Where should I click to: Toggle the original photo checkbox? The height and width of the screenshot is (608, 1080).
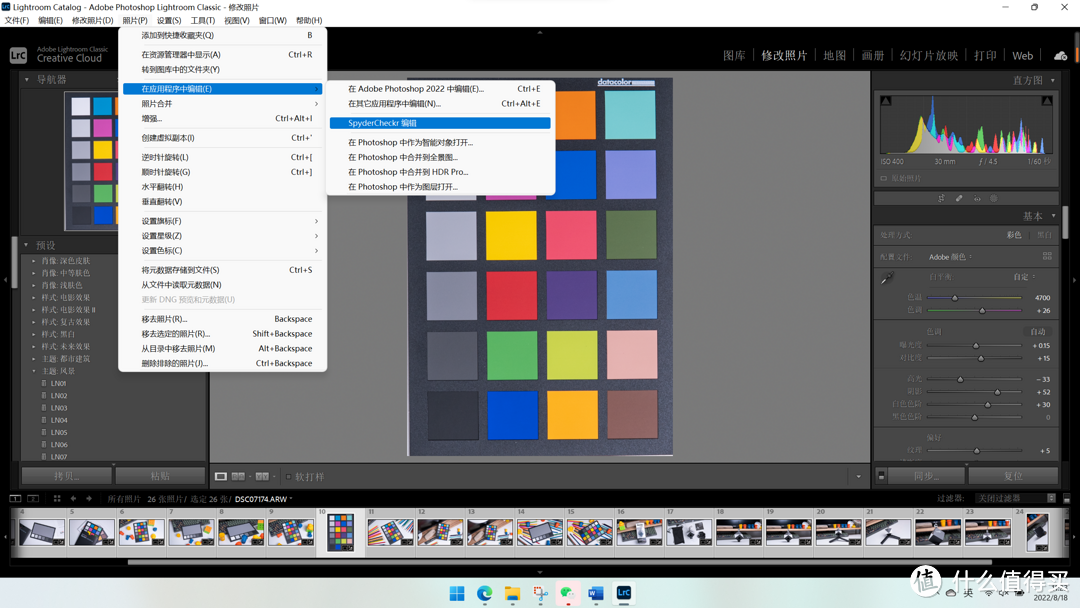pyautogui.click(x=884, y=178)
